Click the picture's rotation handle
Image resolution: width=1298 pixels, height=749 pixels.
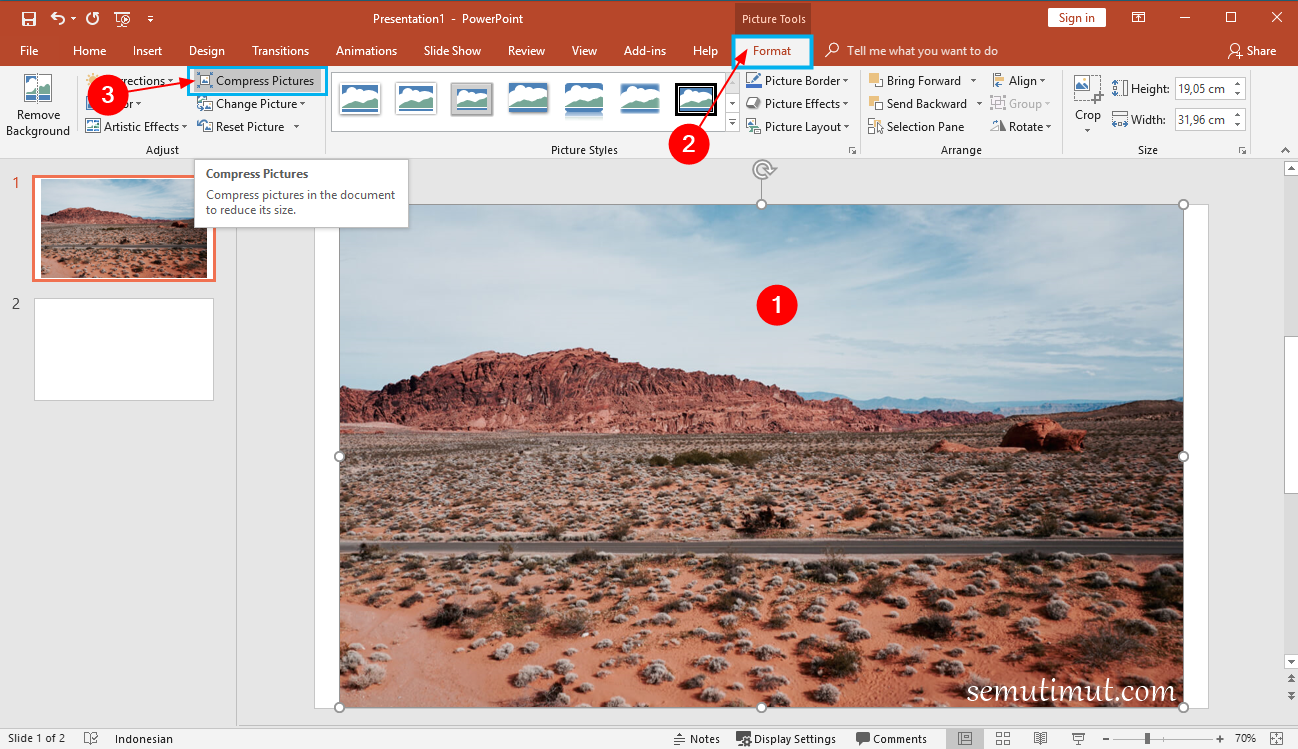(x=762, y=169)
